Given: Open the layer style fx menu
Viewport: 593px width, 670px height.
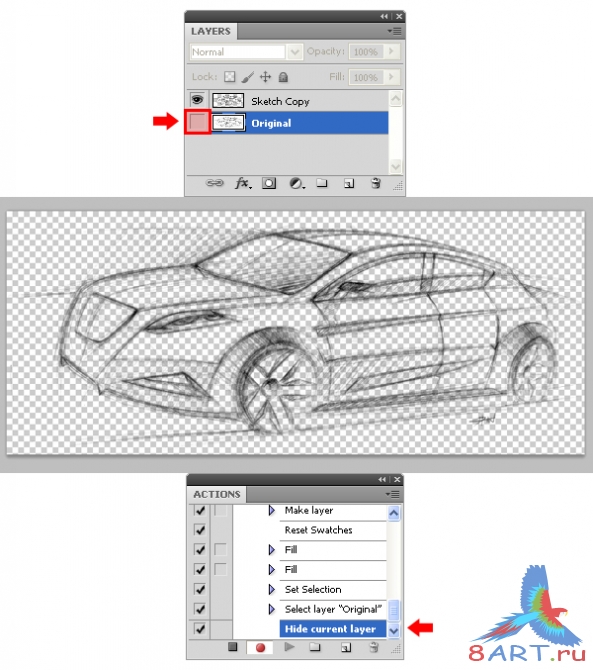Looking at the screenshot, I should point(243,183).
